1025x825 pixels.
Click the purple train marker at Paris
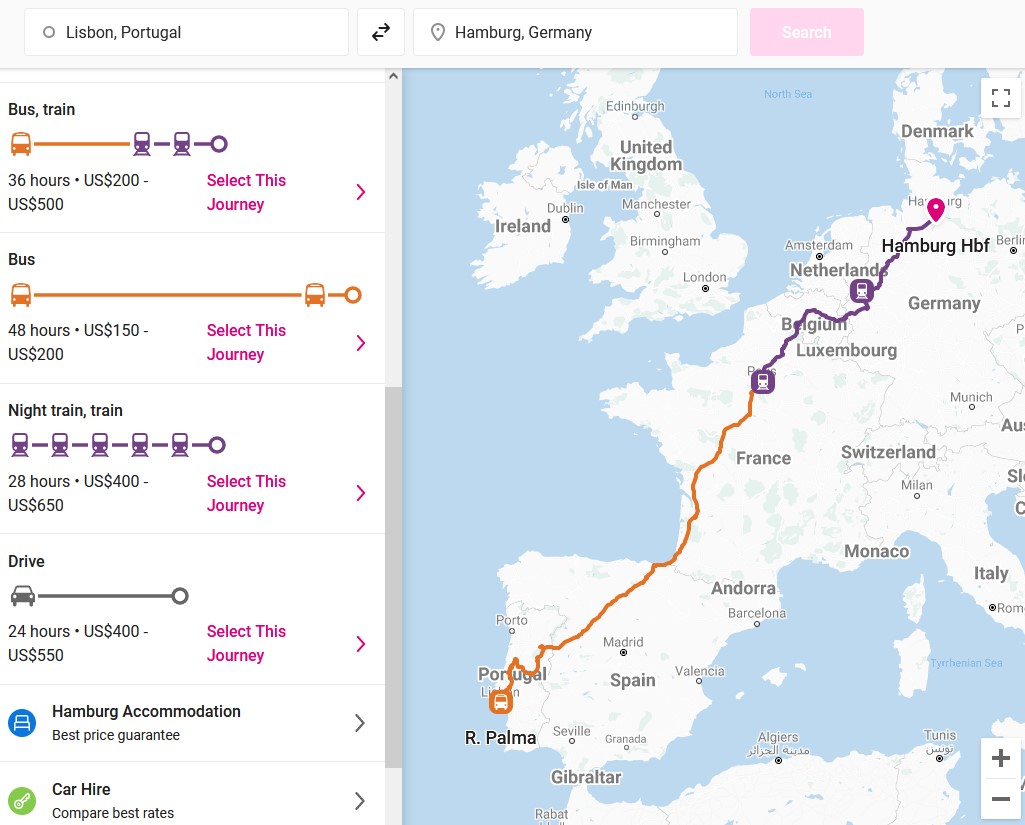click(762, 381)
